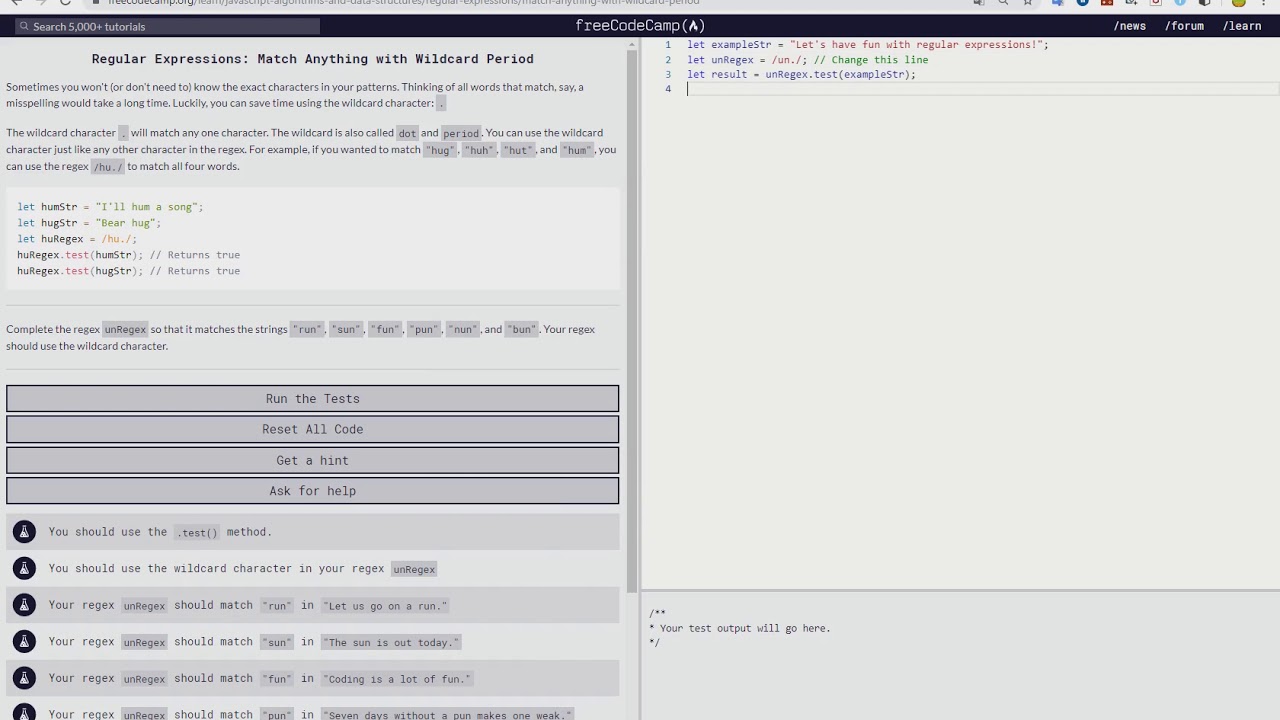
Task: Click the freeCodeCamp logo in the header
Action: click(640, 26)
